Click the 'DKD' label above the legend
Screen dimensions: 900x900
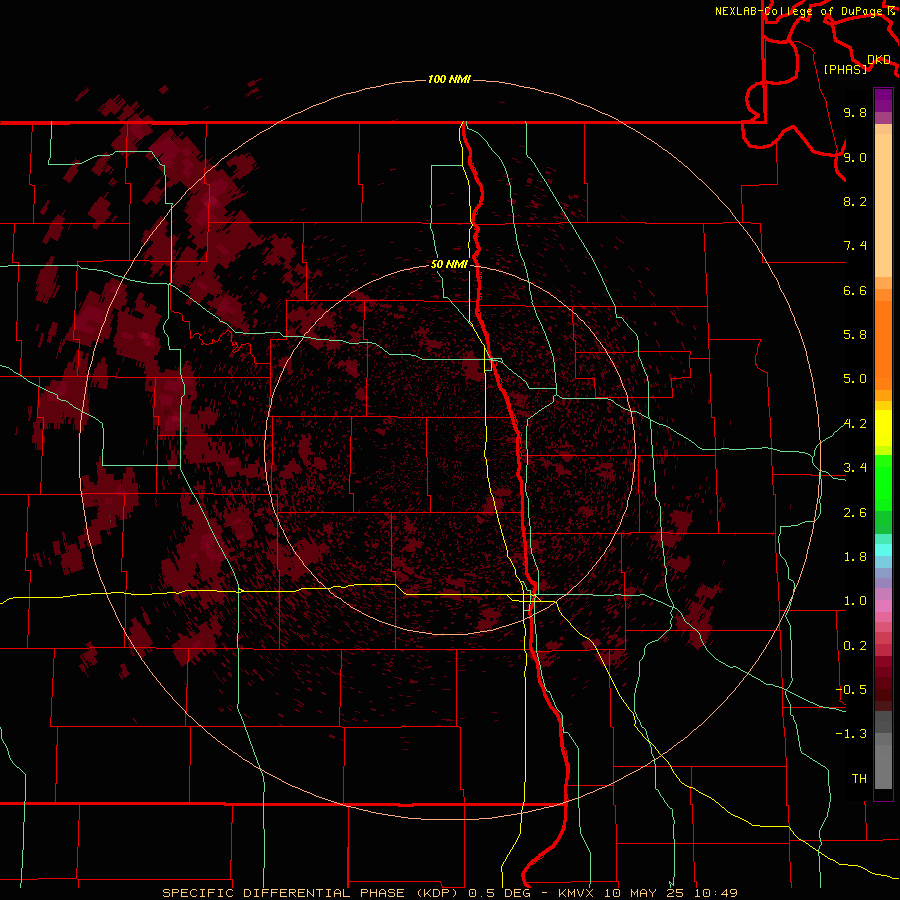pos(879,60)
